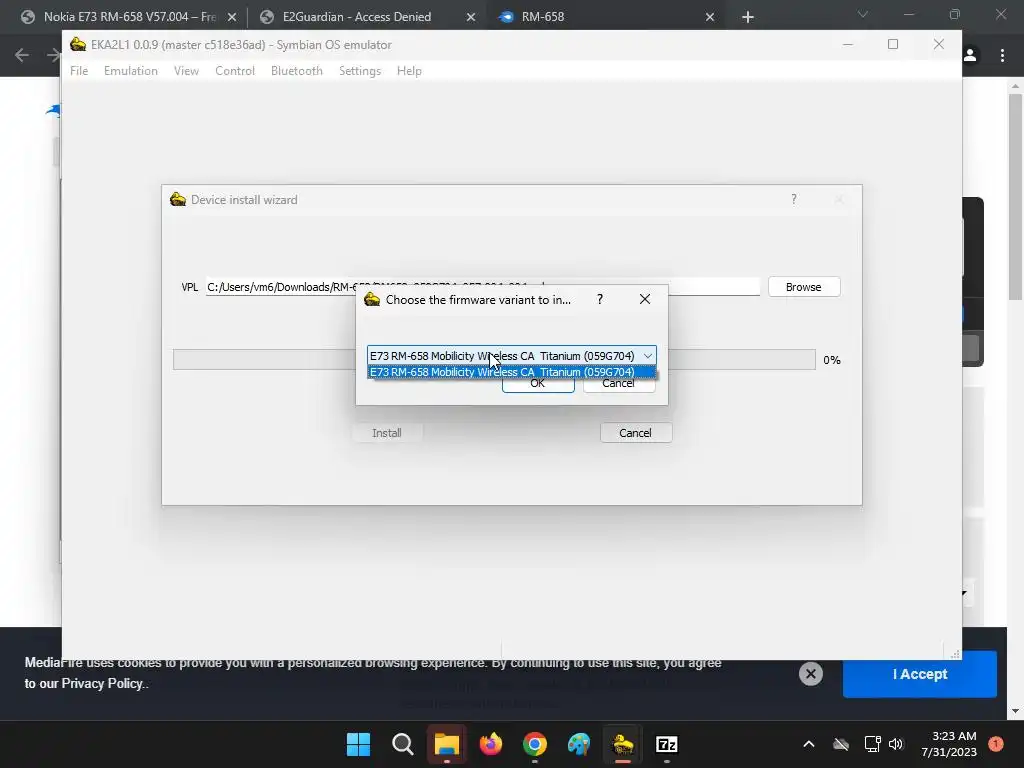Click the EKA2L1 duck icon in title bar
Screen dimensions: 1024x768
tap(78, 44)
